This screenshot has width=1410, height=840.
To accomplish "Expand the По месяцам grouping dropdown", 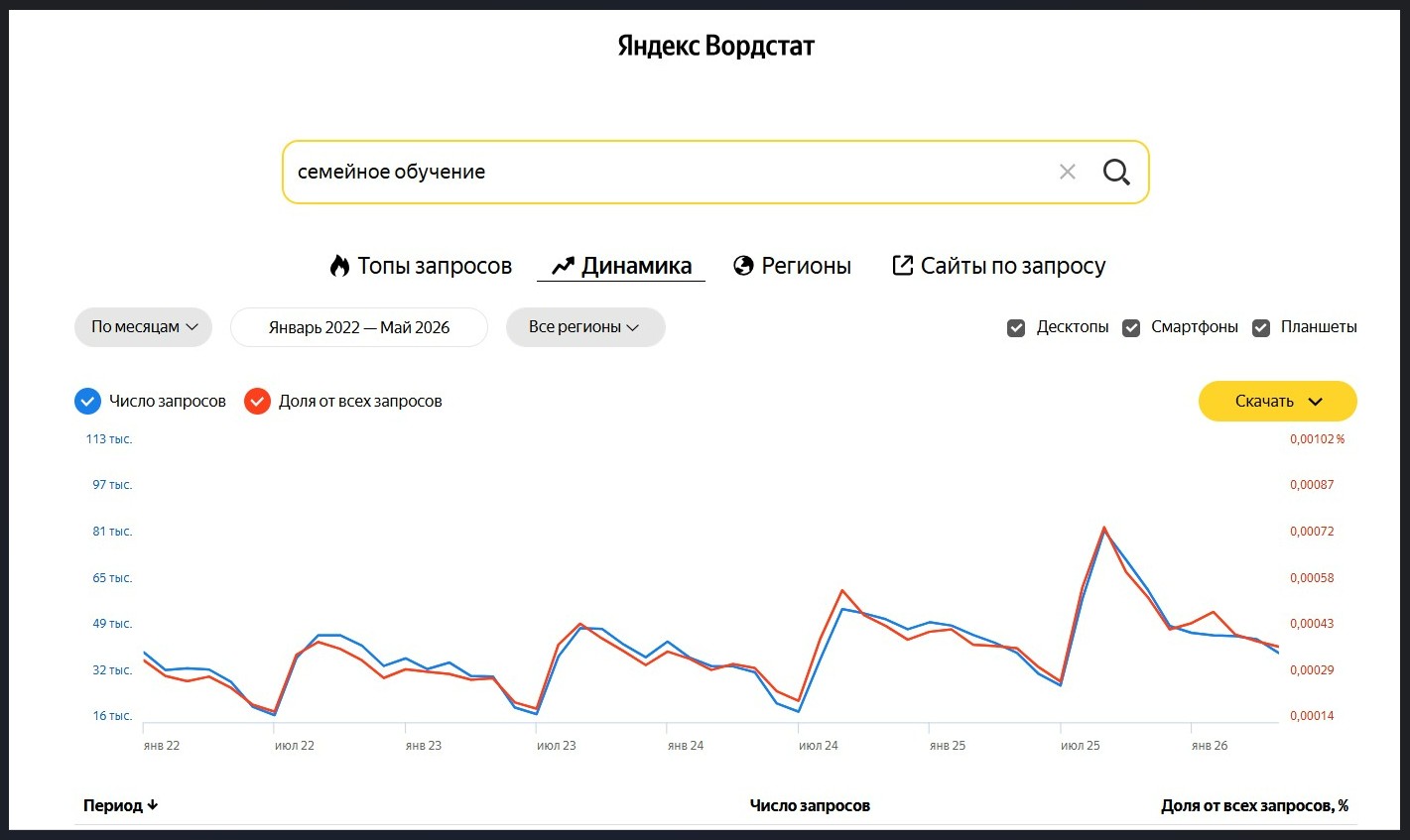I will point(144,327).
